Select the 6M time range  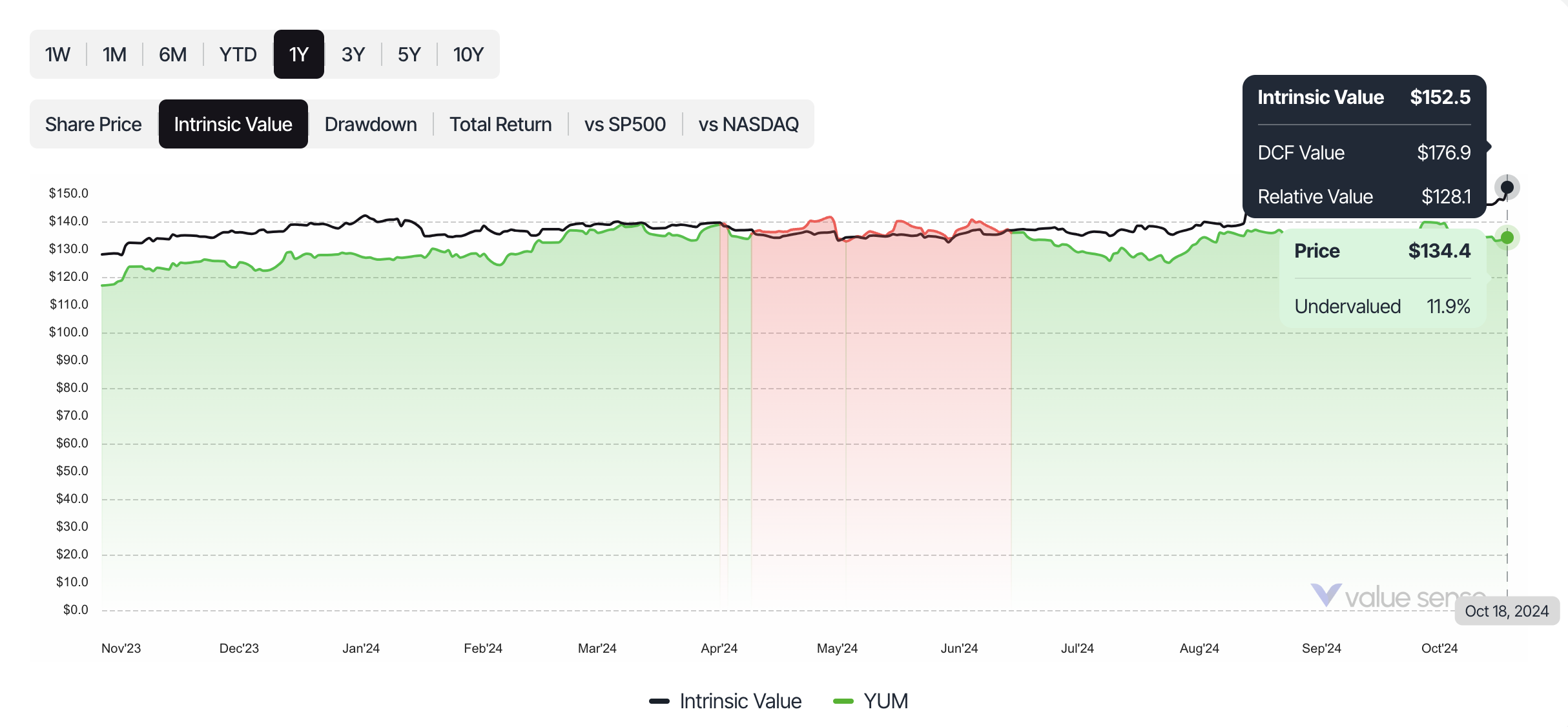pos(172,54)
